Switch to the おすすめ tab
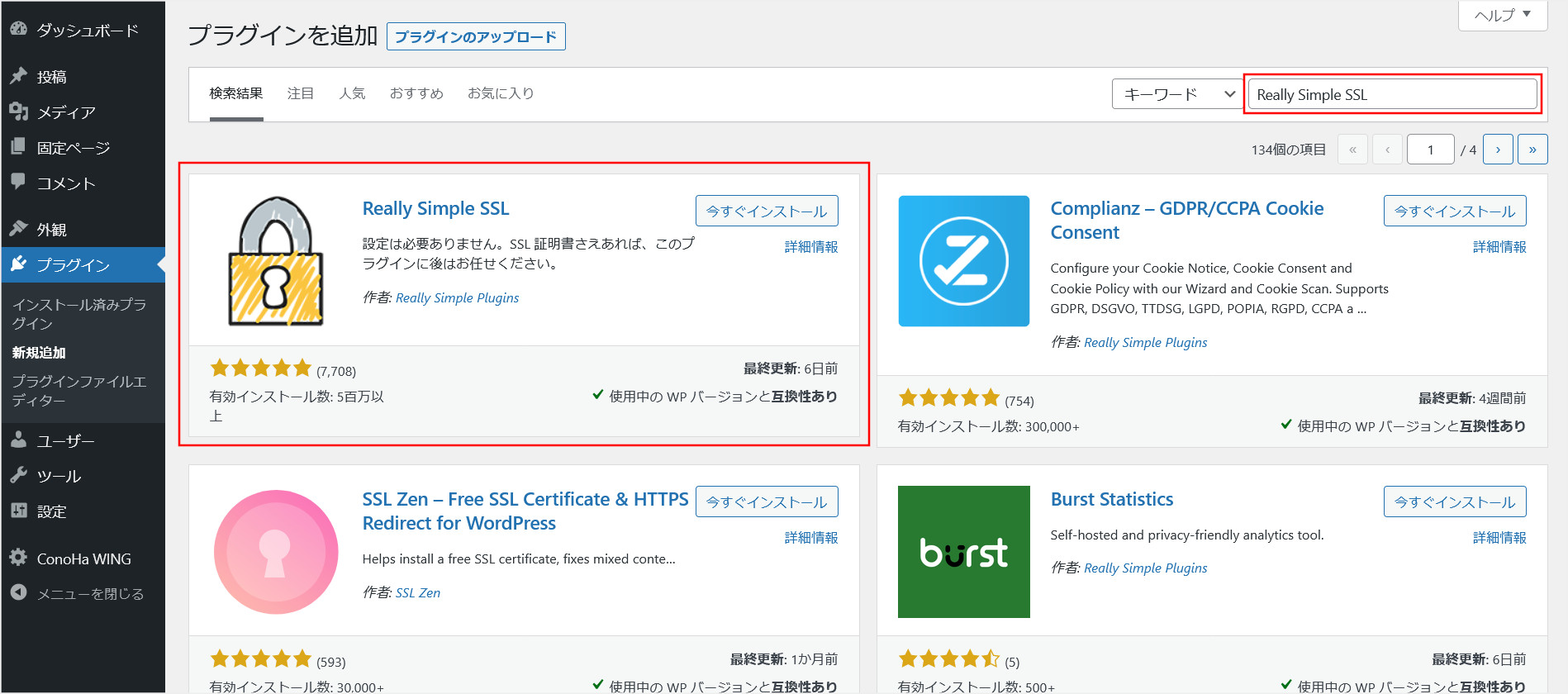The image size is (1568, 694). click(x=416, y=93)
